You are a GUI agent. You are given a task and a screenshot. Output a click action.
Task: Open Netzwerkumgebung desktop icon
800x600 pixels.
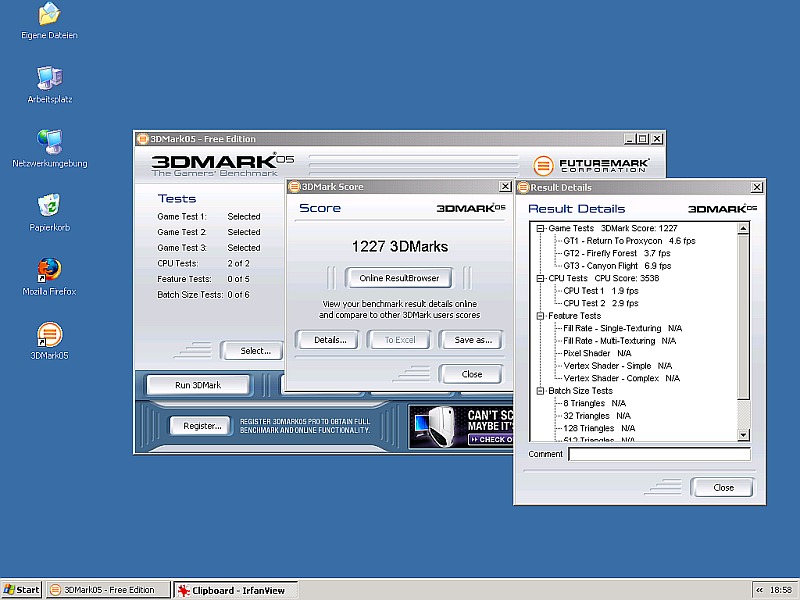tap(49, 149)
